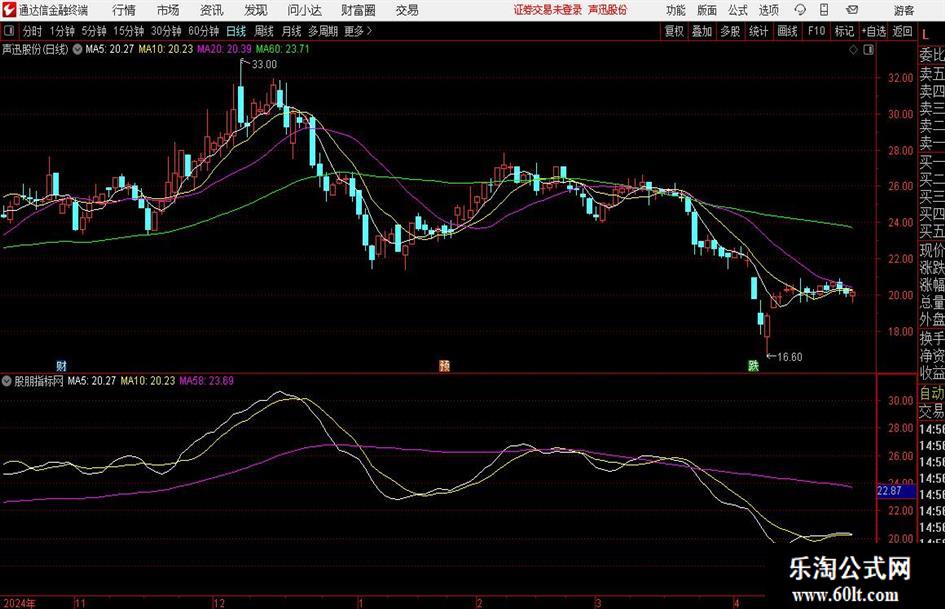
Task: Open the mobile phone icon
Action: 824,10
